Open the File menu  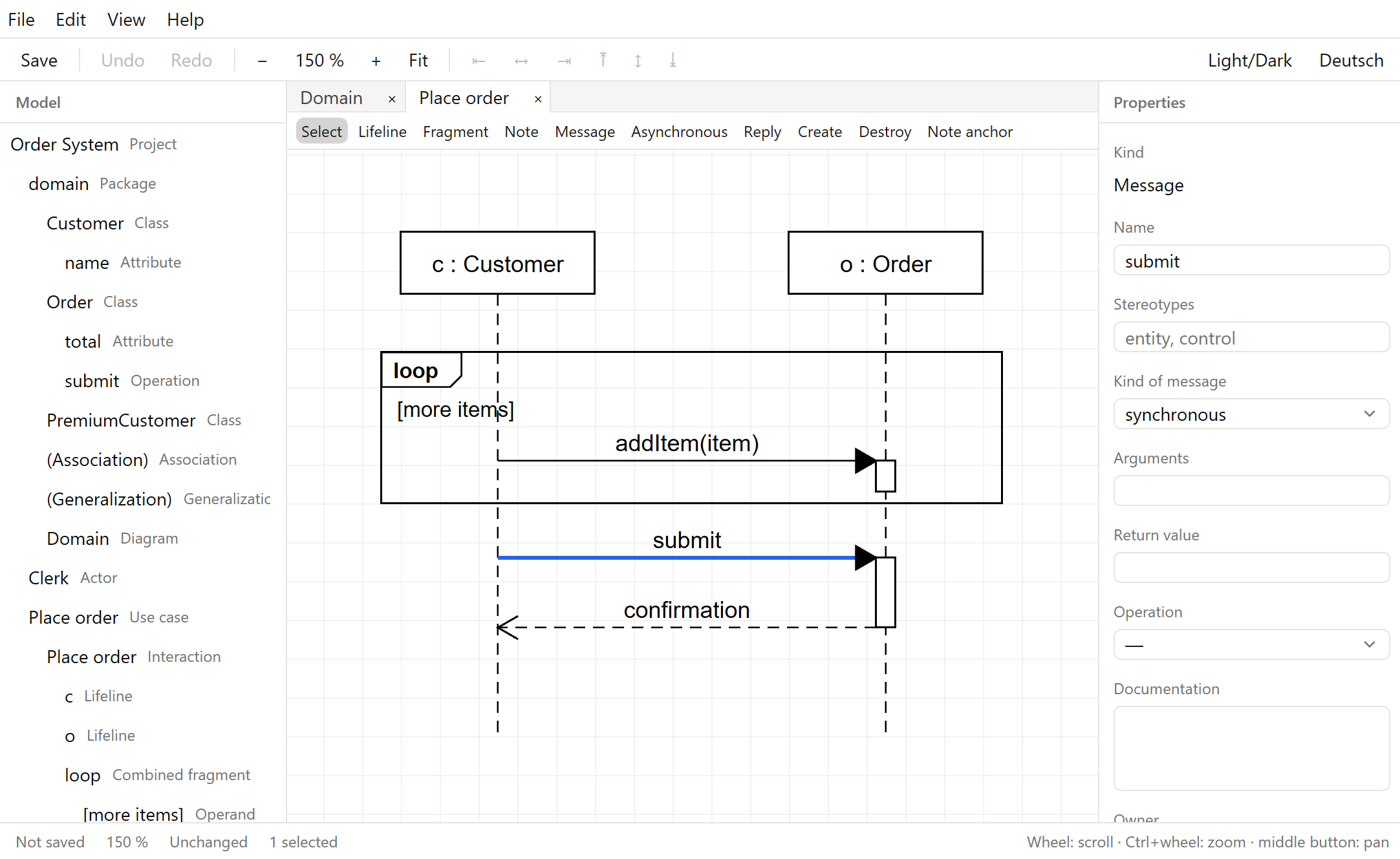[21, 19]
